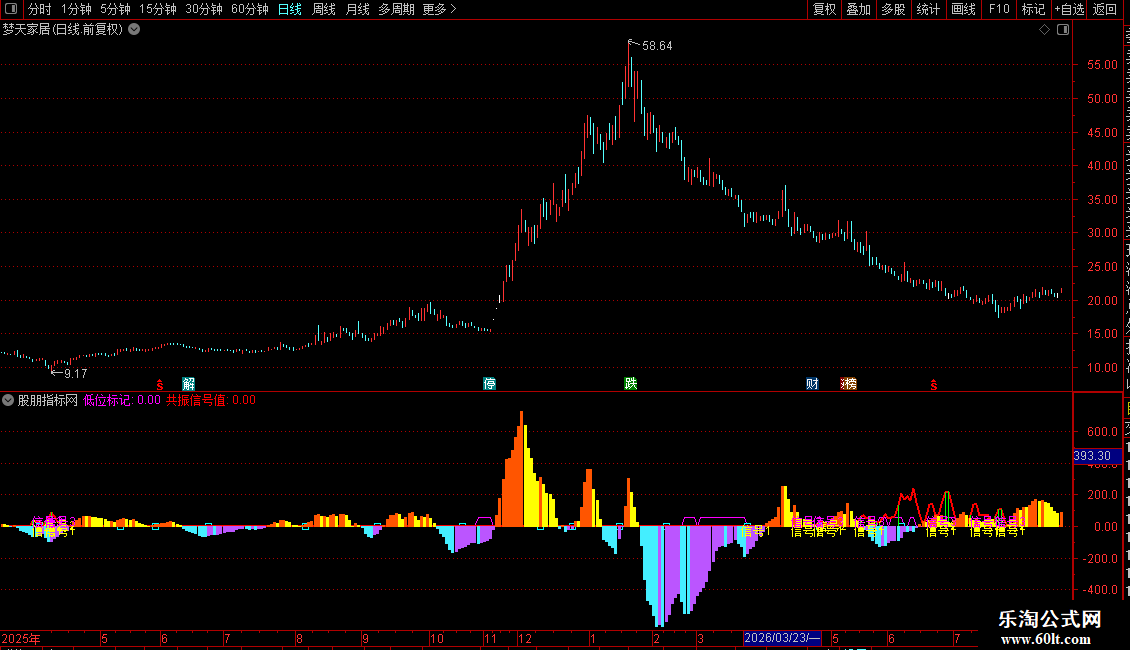This screenshot has width=1130, height=650.
Task: Select the 30分钟 period tab
Action: 204,9
